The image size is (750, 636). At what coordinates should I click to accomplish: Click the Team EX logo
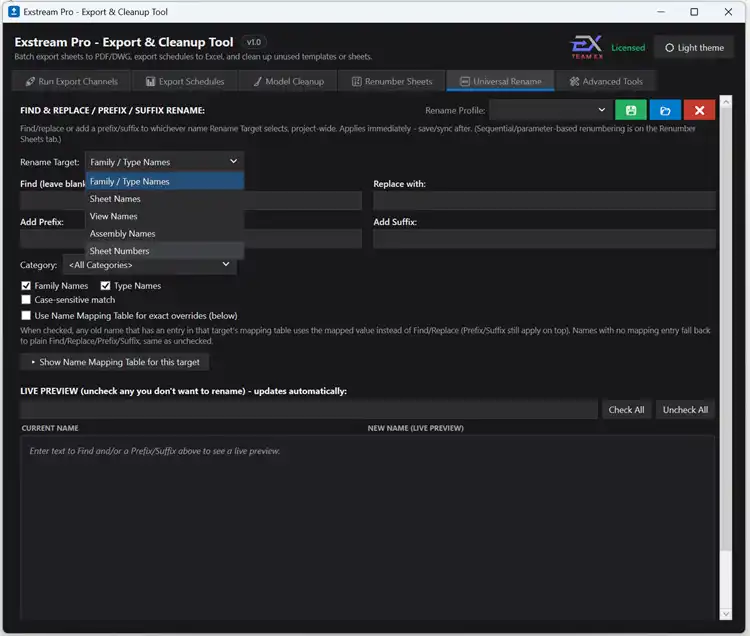tap(586, 47)
